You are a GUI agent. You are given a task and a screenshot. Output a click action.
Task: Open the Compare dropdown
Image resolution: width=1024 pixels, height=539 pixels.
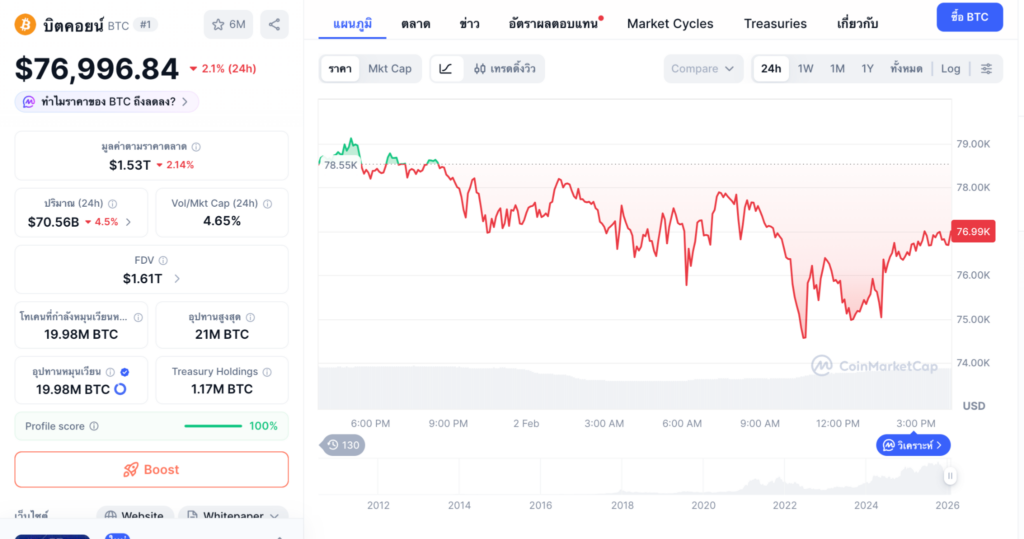(703, 69)
